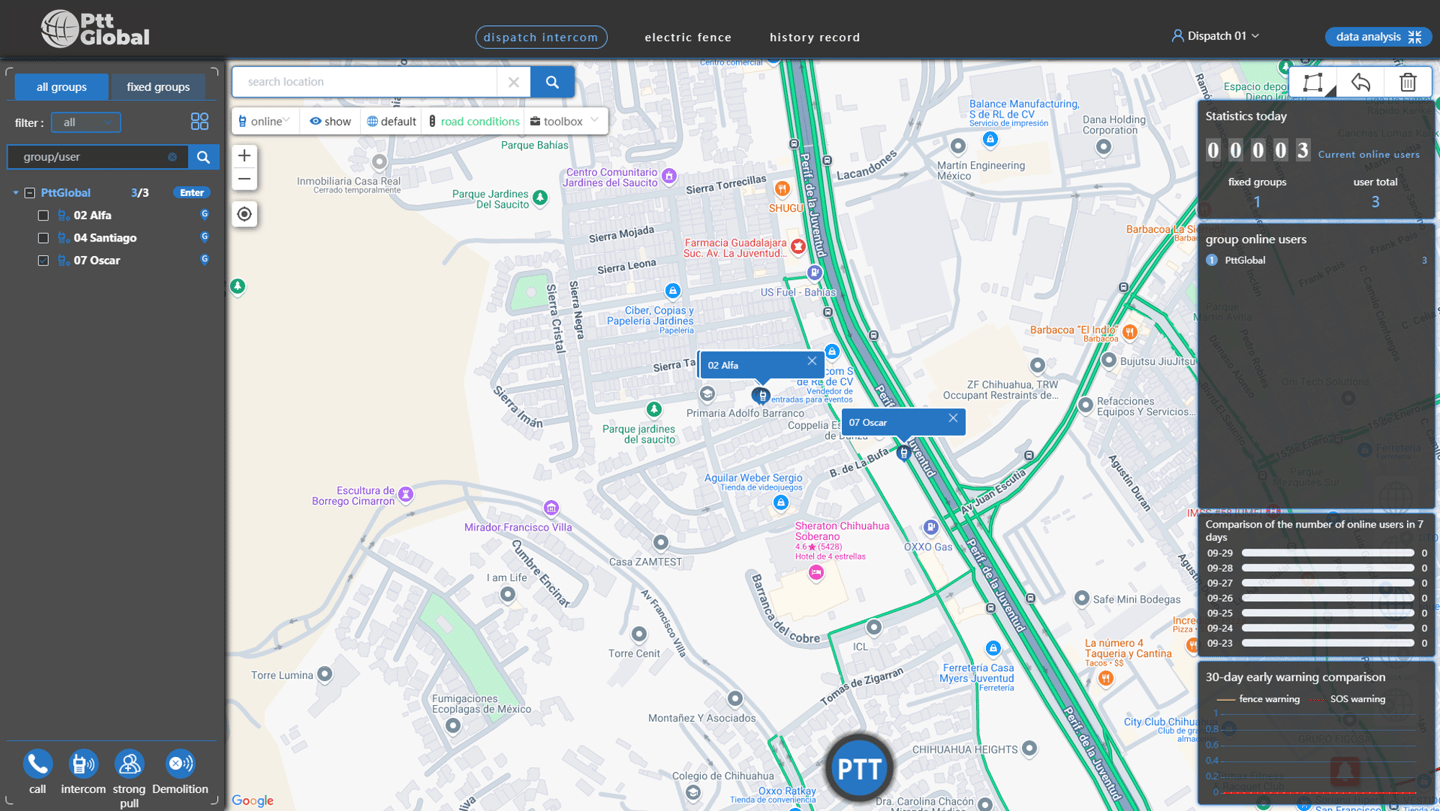
Task: Tick the checkbox beside 07 Oscar
Action: tap(43, 261)
